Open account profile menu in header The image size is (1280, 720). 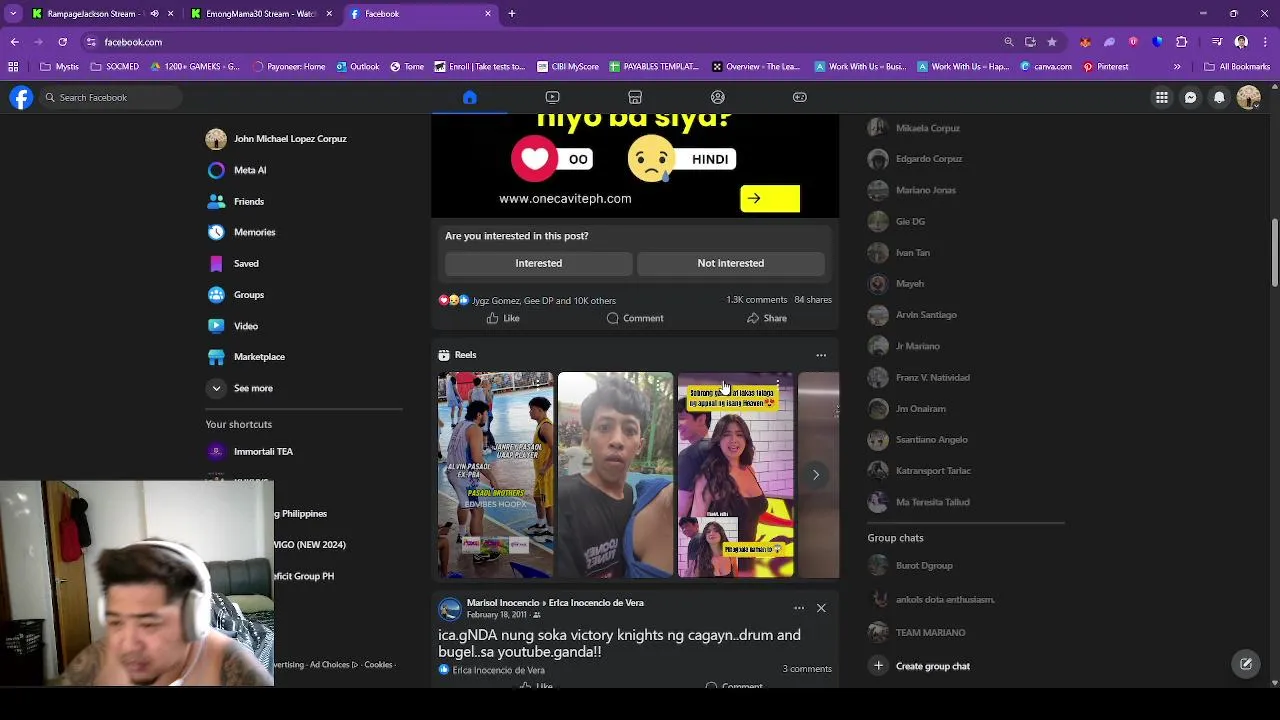coord(1248,97)
